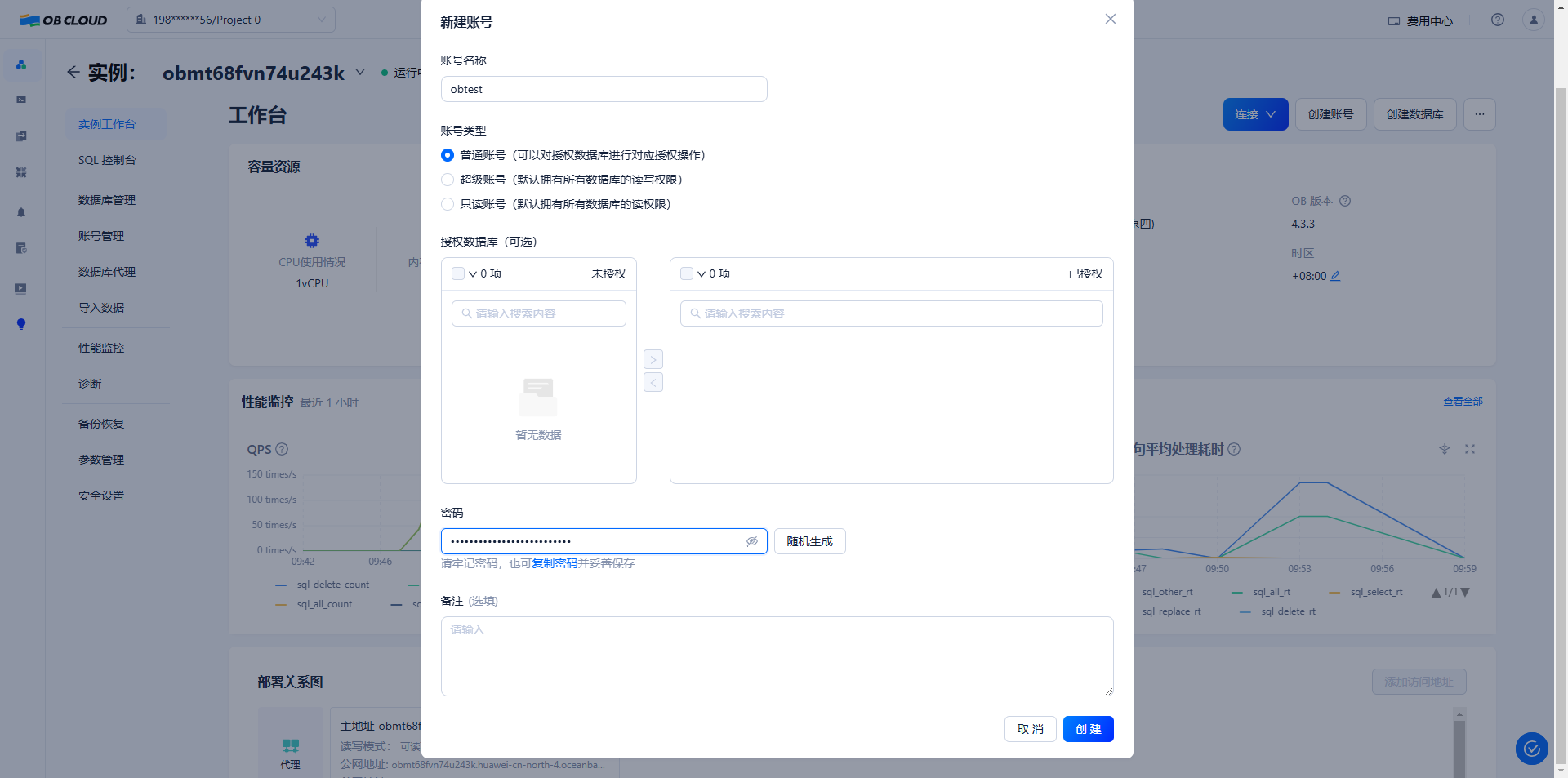Expand selection dropdown in 已授权 list header

click(x=702, y=274)
